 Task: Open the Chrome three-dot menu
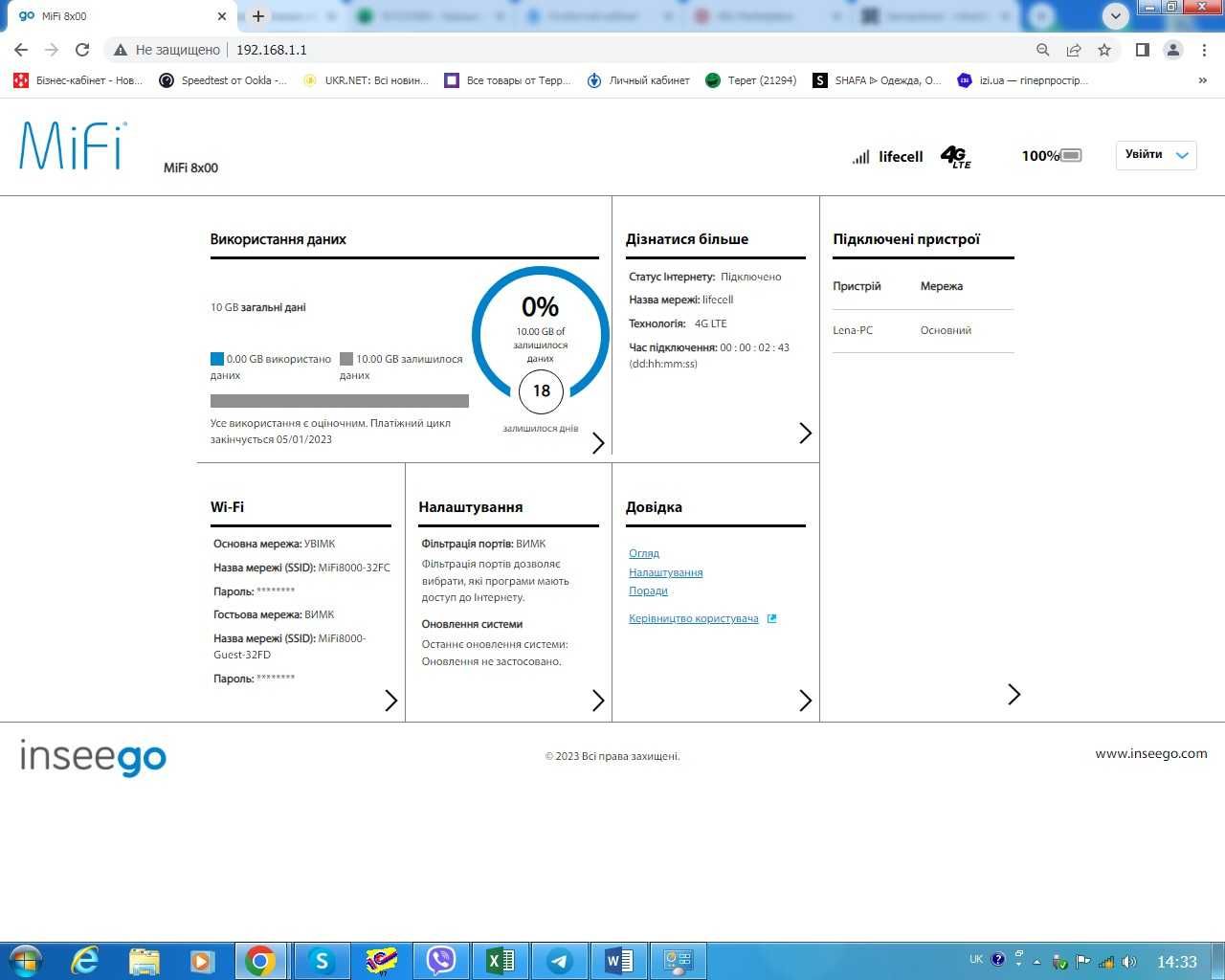click(1204, 50)
